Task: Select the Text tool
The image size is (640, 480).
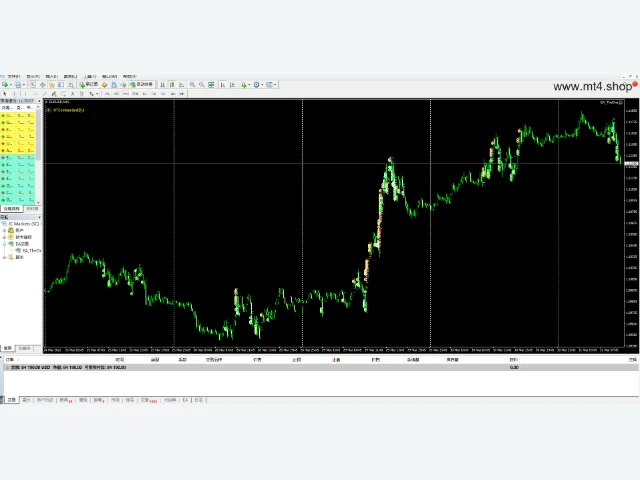Action: pyautogui.click(x=73, y=93)
